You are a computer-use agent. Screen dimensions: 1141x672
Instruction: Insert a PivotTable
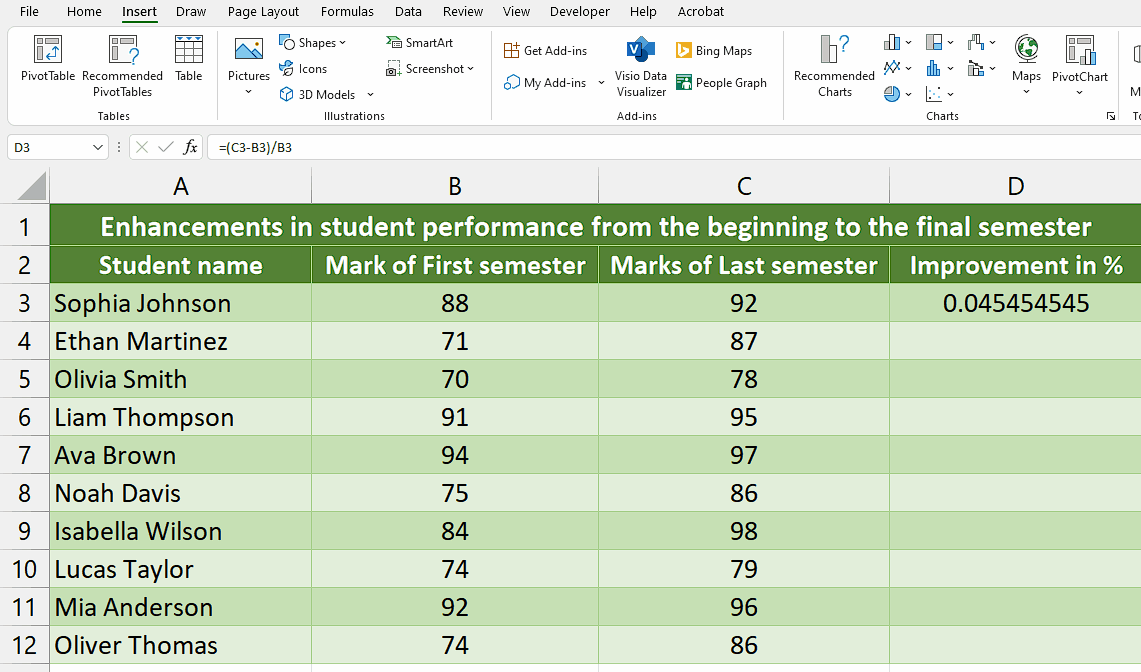click(x=47, y=59)
